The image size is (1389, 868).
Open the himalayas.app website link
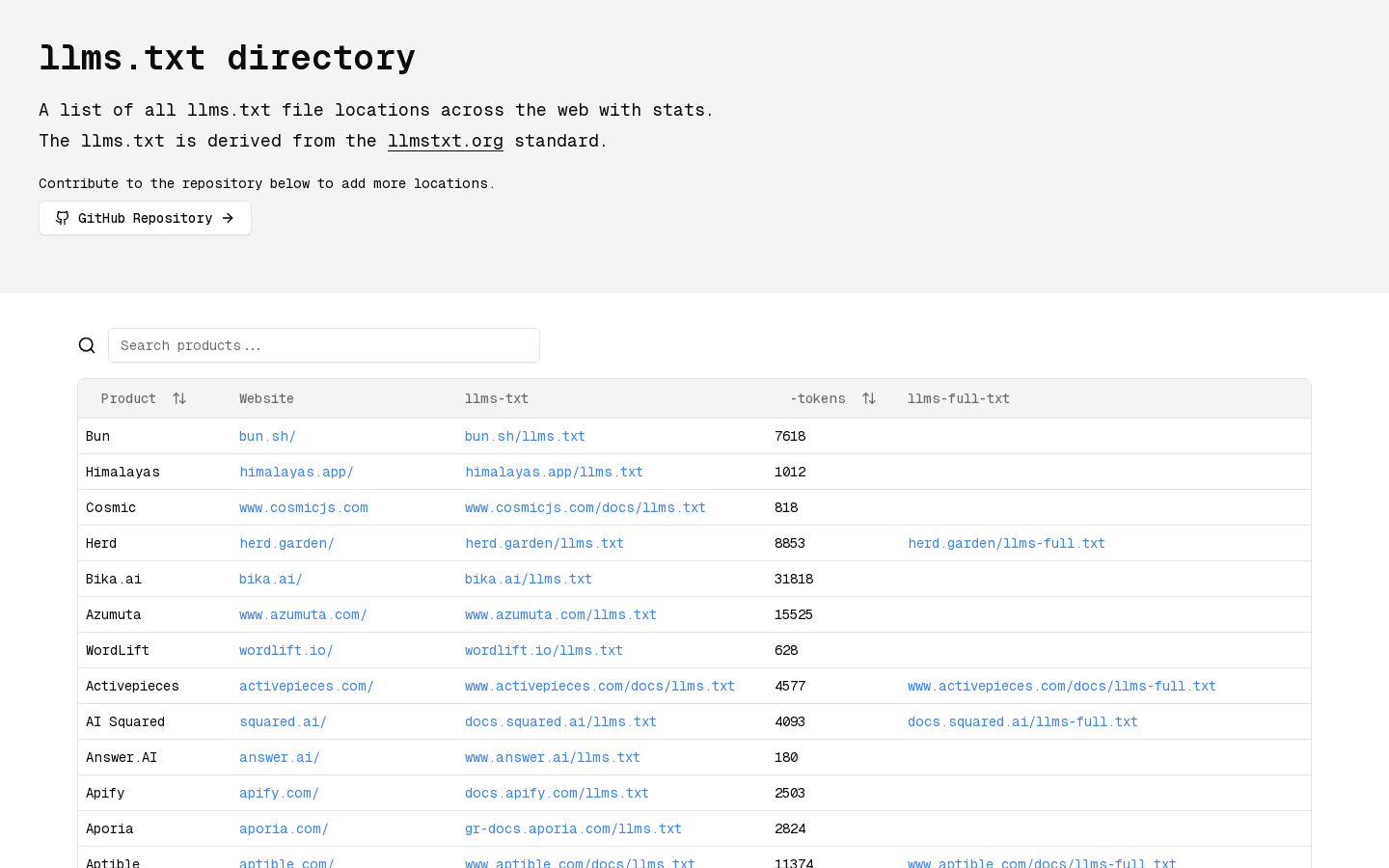[296, 472]
